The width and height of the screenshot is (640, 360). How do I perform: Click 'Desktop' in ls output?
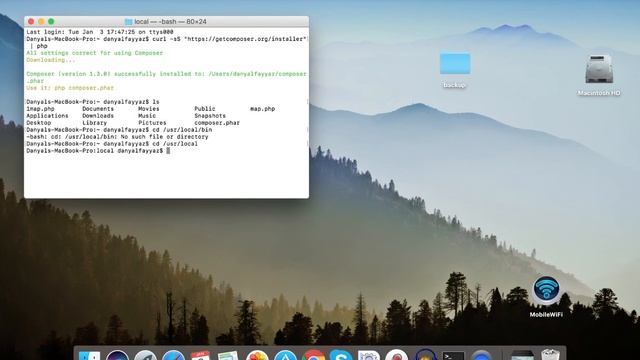pos(39,123)
